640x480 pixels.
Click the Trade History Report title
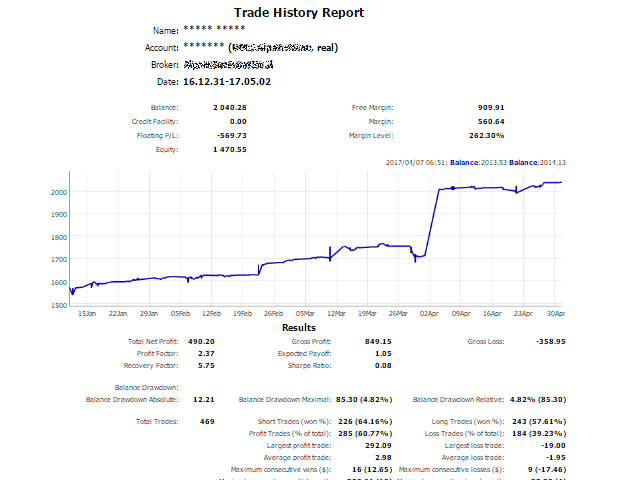tap(299, 13)
